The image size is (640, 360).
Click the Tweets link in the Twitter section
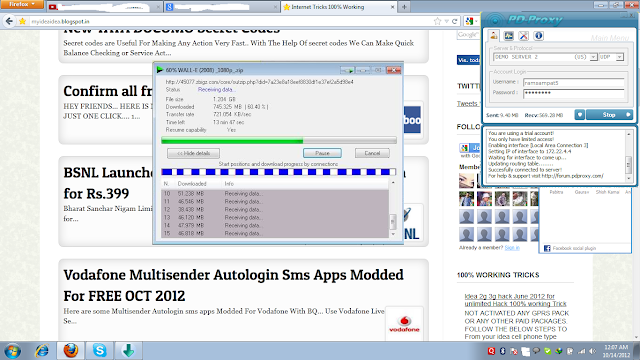[x=467, y=104]
